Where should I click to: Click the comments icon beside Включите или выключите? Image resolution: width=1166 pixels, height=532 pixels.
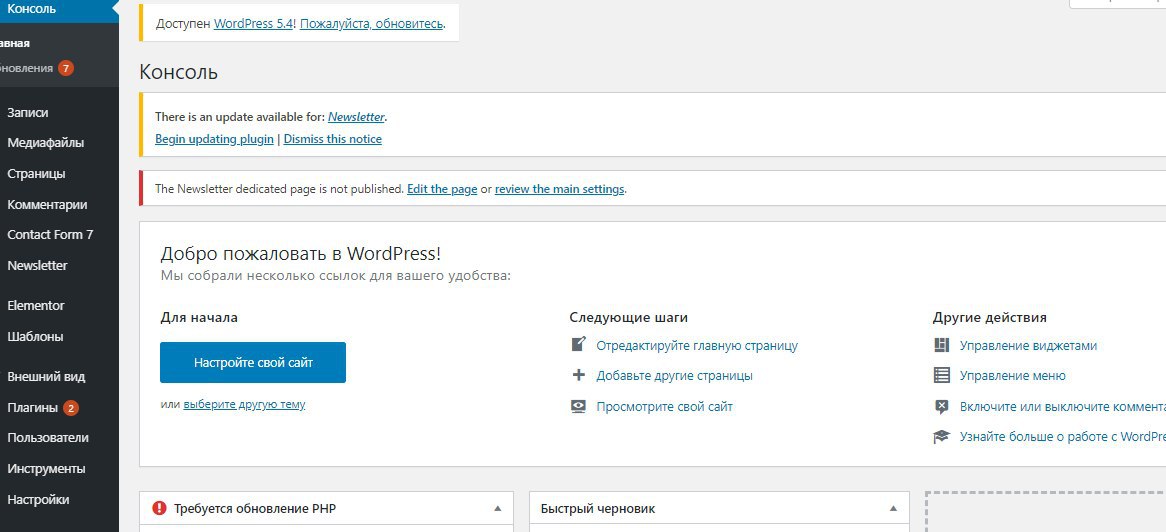coord(941,407)
